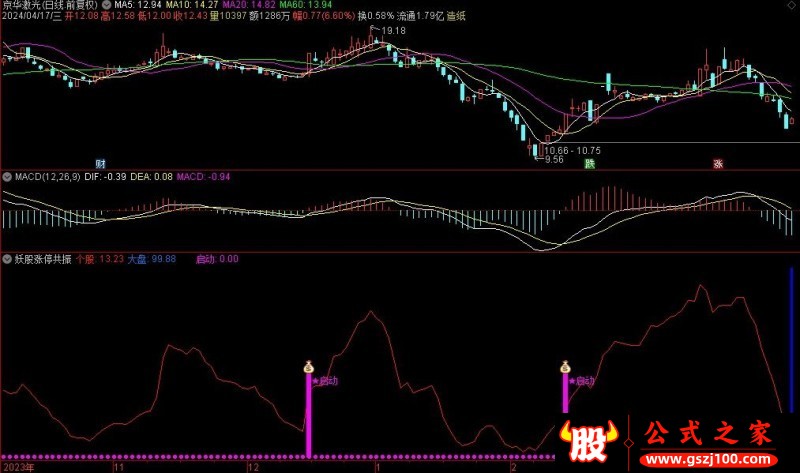
Task: Click the 京华激光(日线 前复权) title
Action: [49, 5]
